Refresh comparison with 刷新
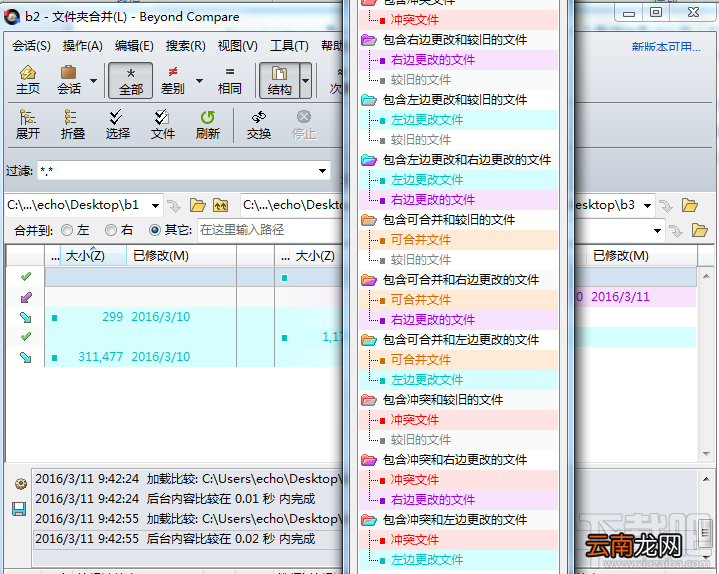This screenshot has height=574, width=719. [x=207, y=125]
